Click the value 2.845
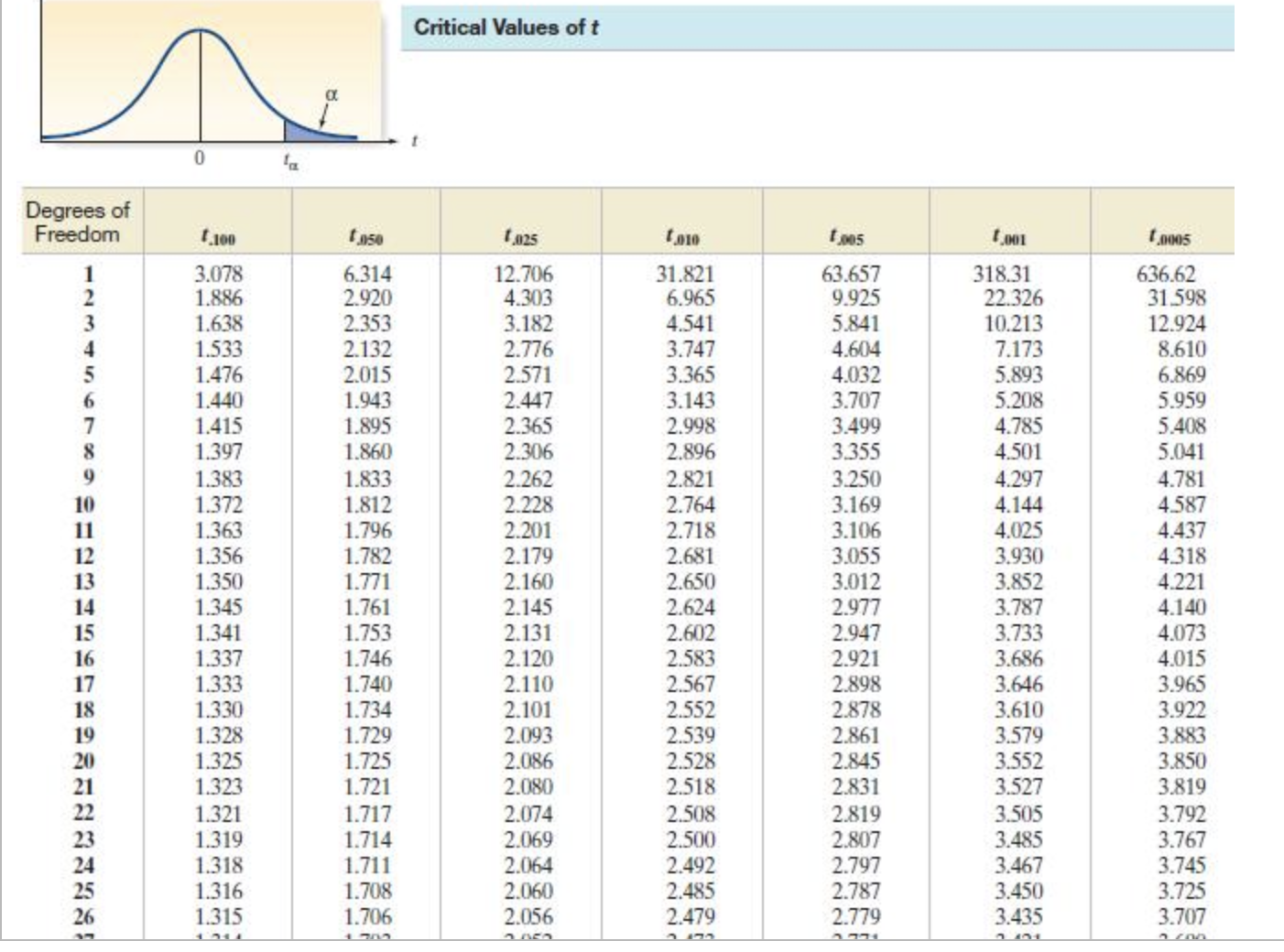 [x=856, y=761]
